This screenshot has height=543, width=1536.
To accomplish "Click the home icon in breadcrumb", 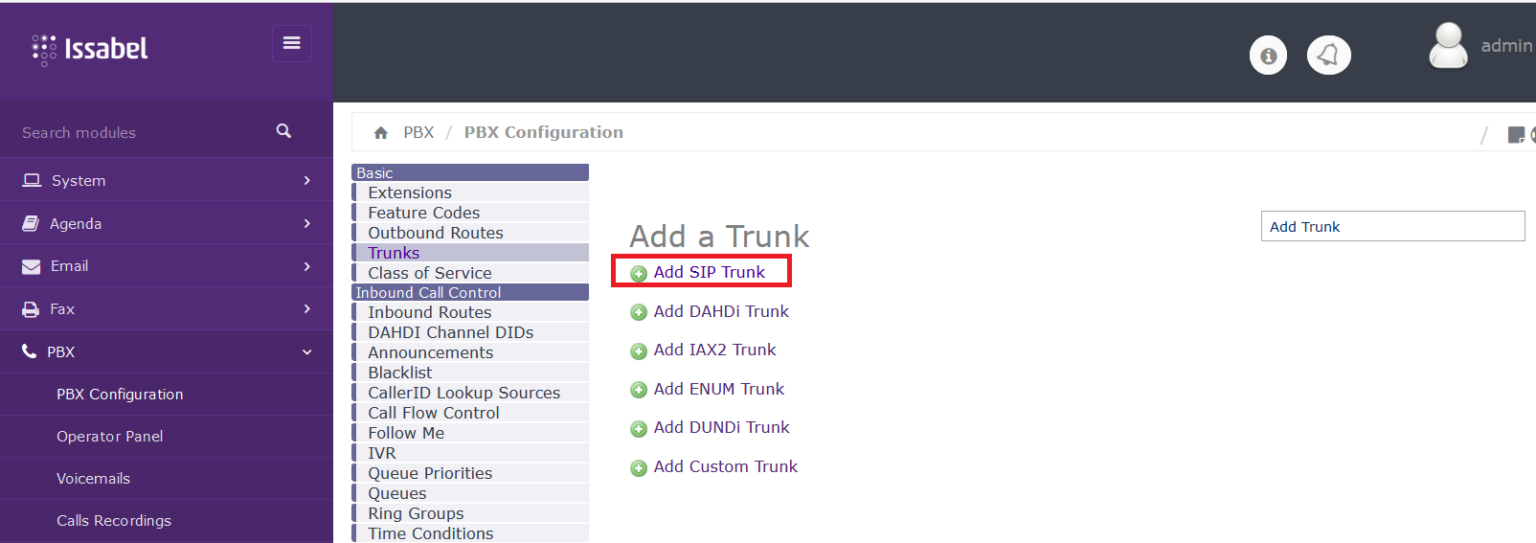I will tap(380, 133).
